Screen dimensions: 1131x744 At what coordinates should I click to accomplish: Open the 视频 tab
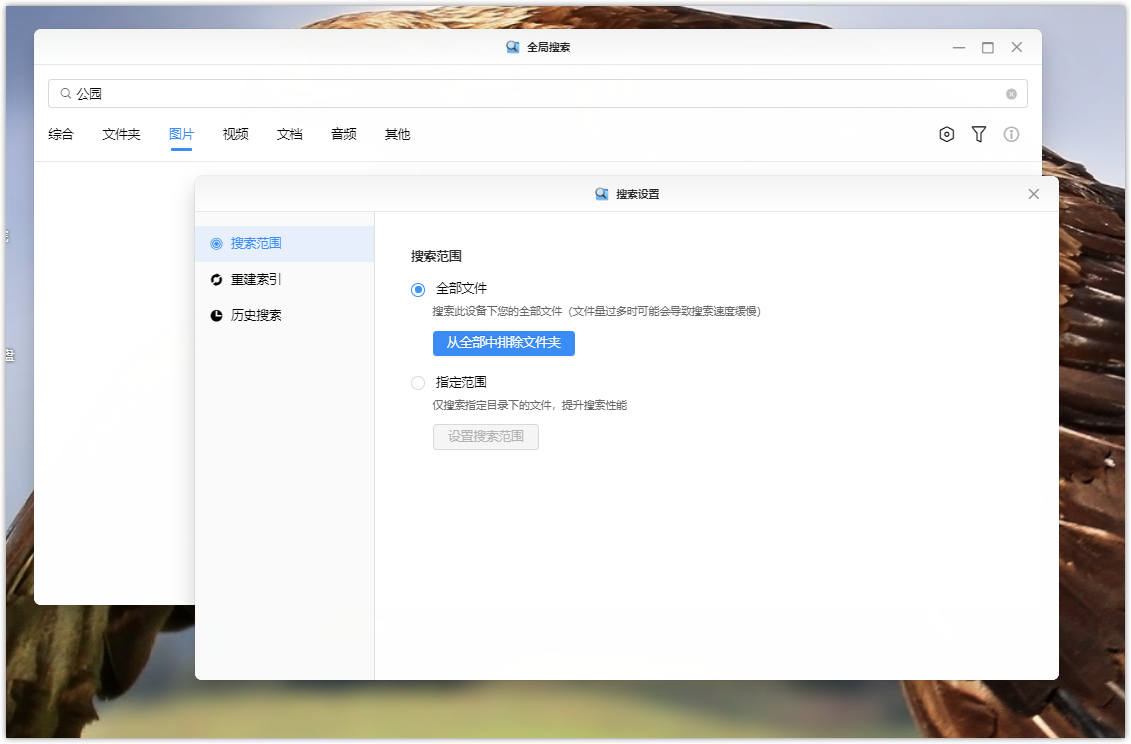click(x=235, y=134)
